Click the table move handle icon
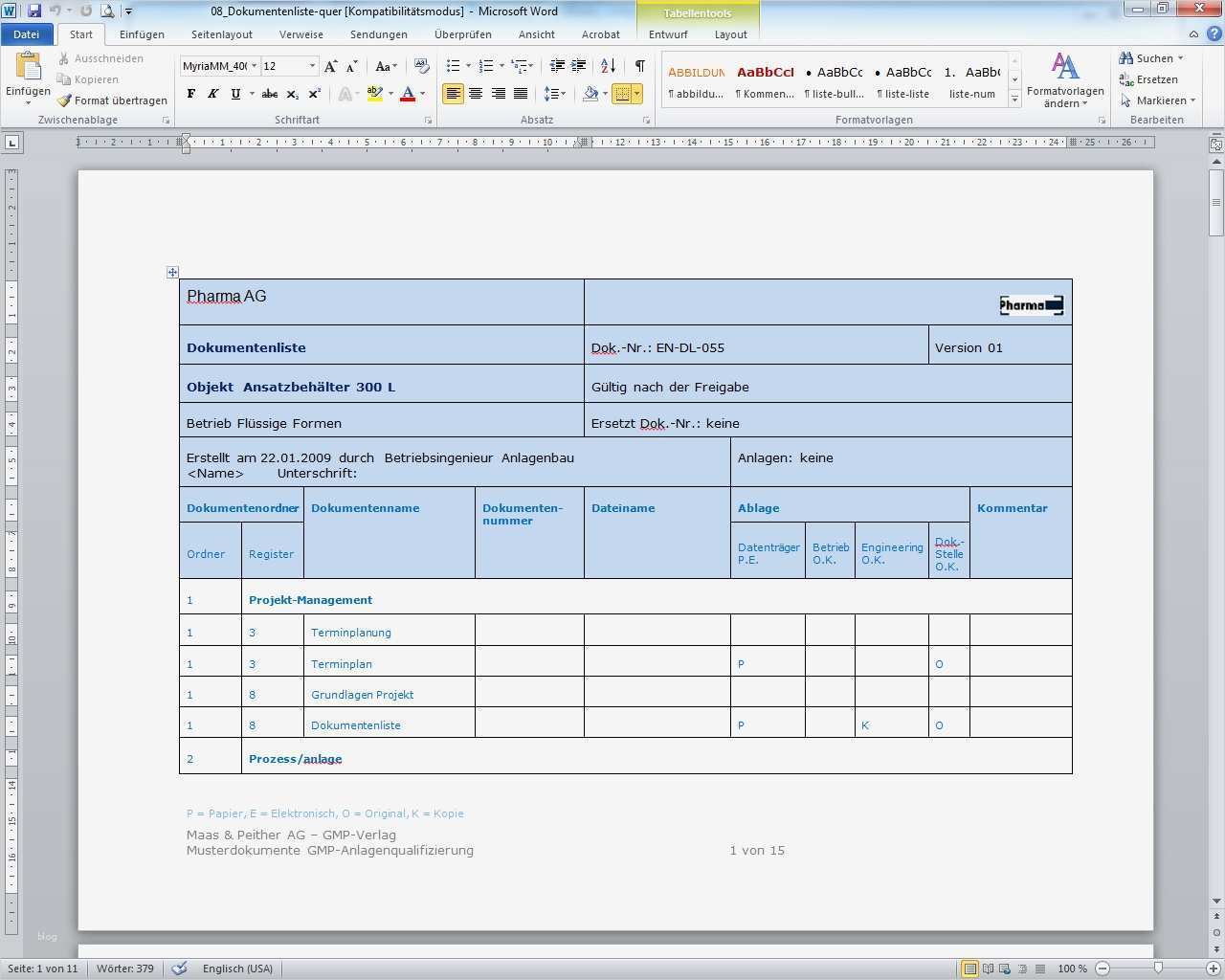This screenshot has height=980, width=1225. coord(172,273)
